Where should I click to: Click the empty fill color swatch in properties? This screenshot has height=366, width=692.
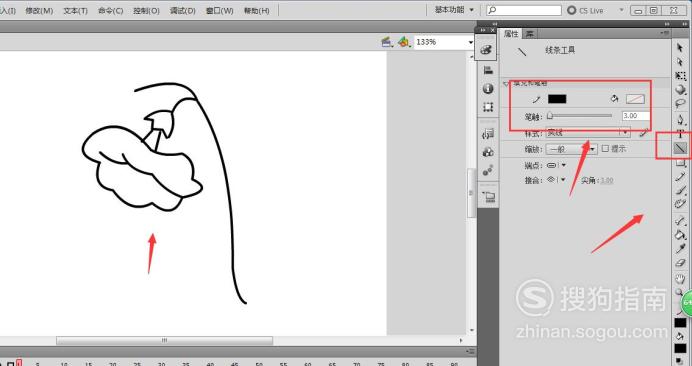pyautogui.click(x=635, y=99)
